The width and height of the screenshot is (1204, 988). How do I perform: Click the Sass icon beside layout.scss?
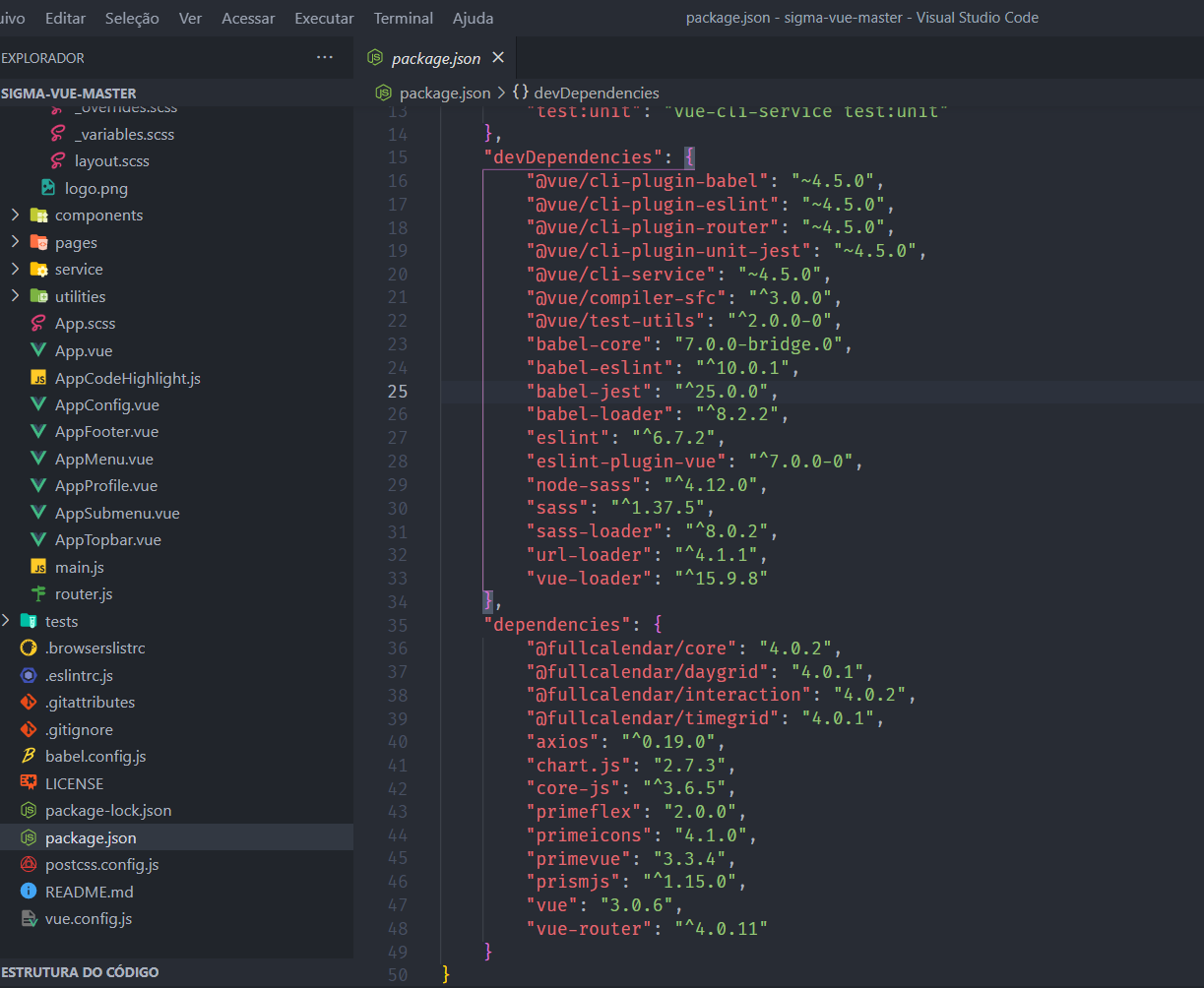pos(58,160)
